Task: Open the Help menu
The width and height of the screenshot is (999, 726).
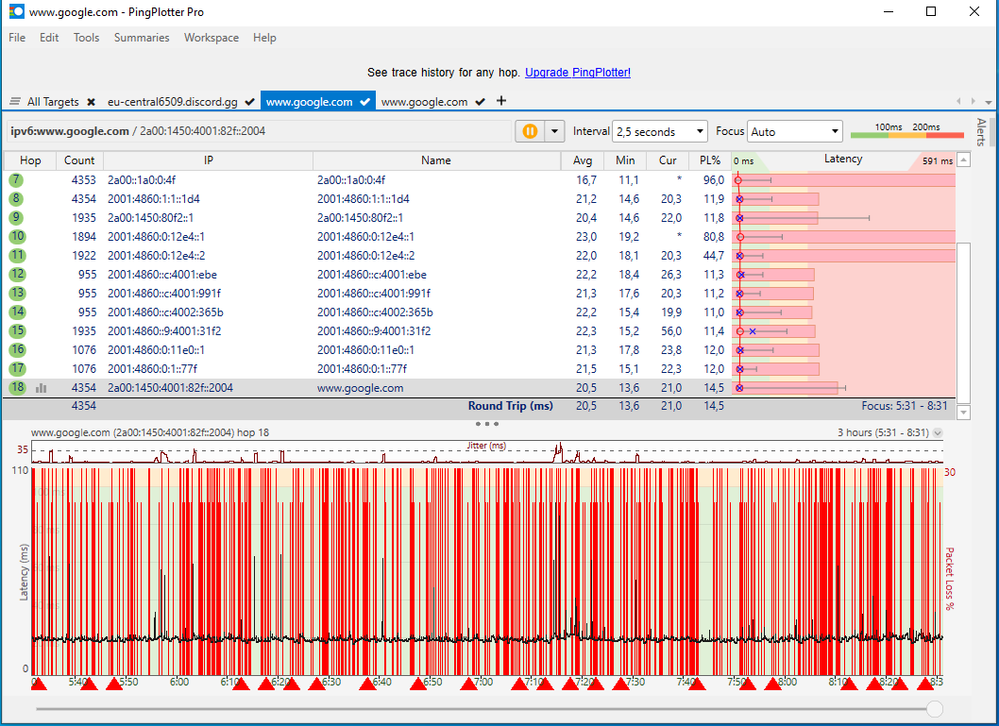Action: (264, 38)
